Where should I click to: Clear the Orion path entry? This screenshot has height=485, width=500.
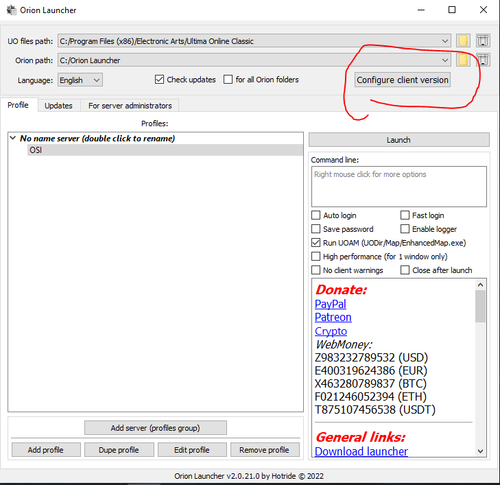tap(483, 60)
